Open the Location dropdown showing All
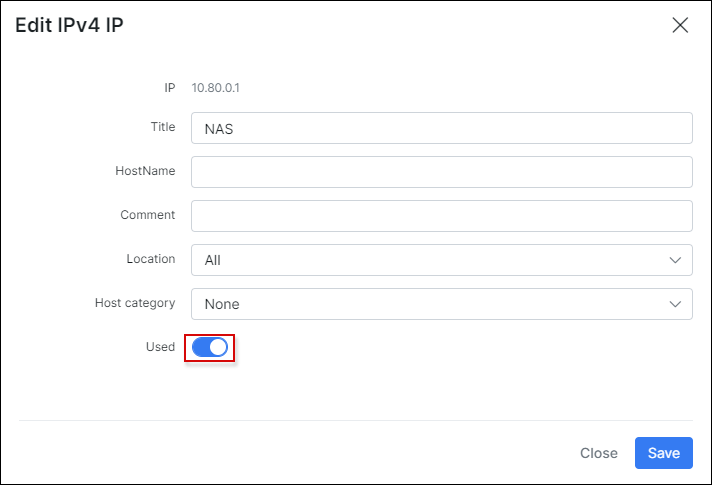 (x=441, y=260)
